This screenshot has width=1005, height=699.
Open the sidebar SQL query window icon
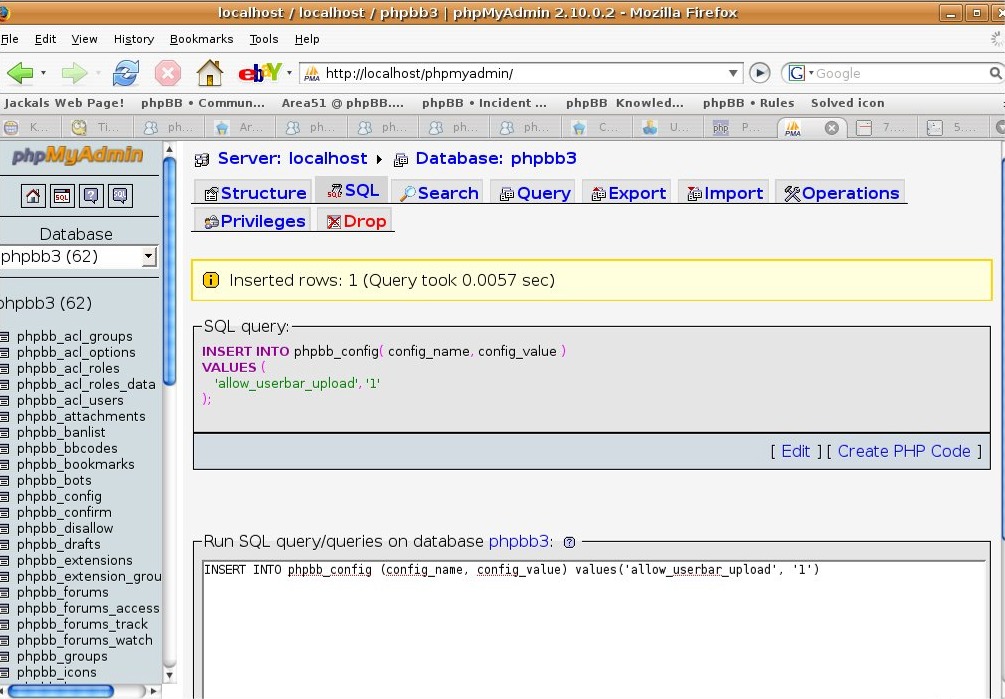pos(62,196)
